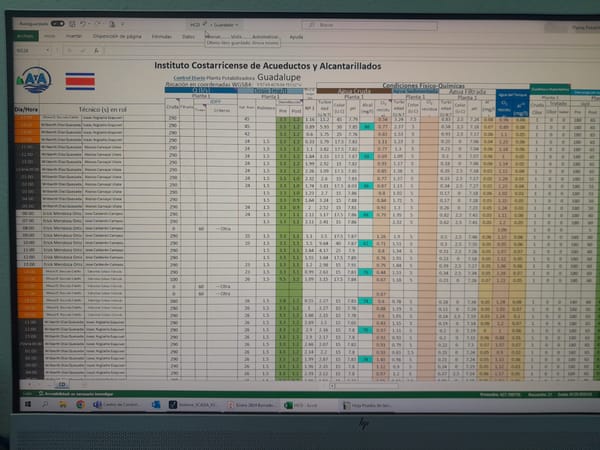Select the blue Q (l/s) header cell
This screenshot has height=450, width=600.
(201, 90)
